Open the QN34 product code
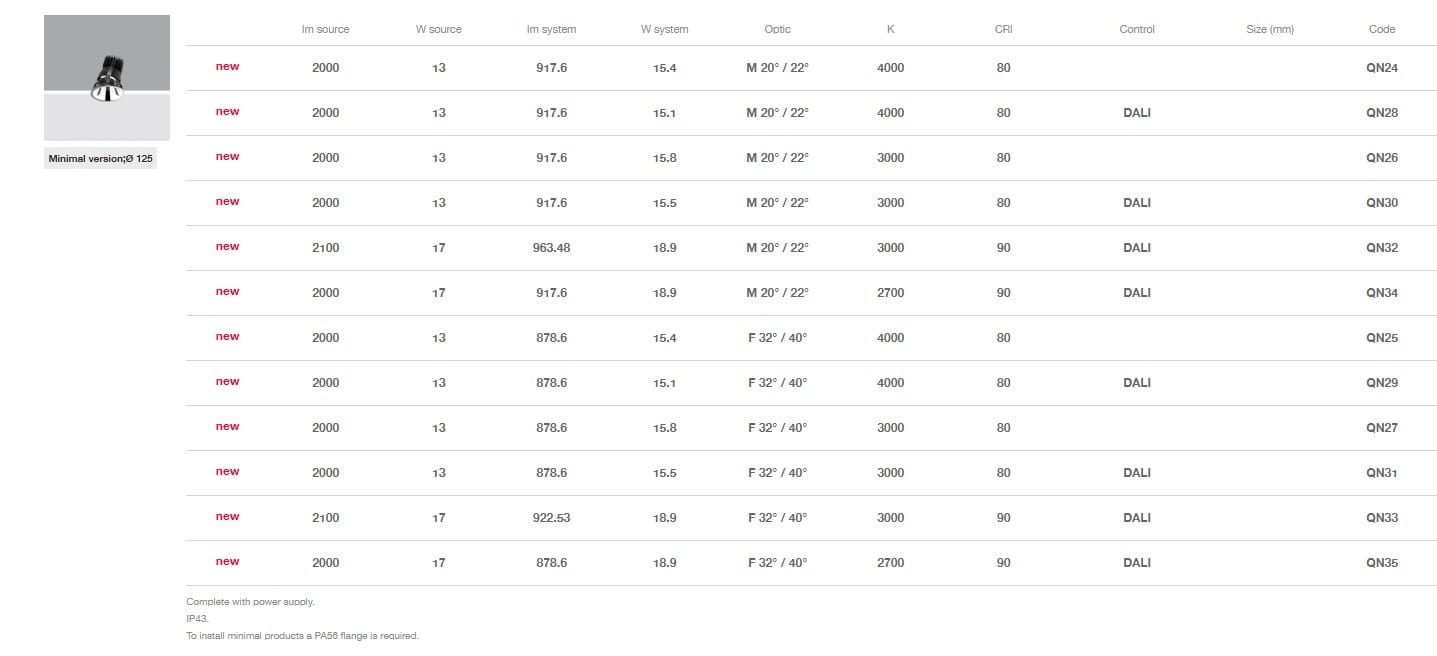1437x656 pixels. 1382,293
